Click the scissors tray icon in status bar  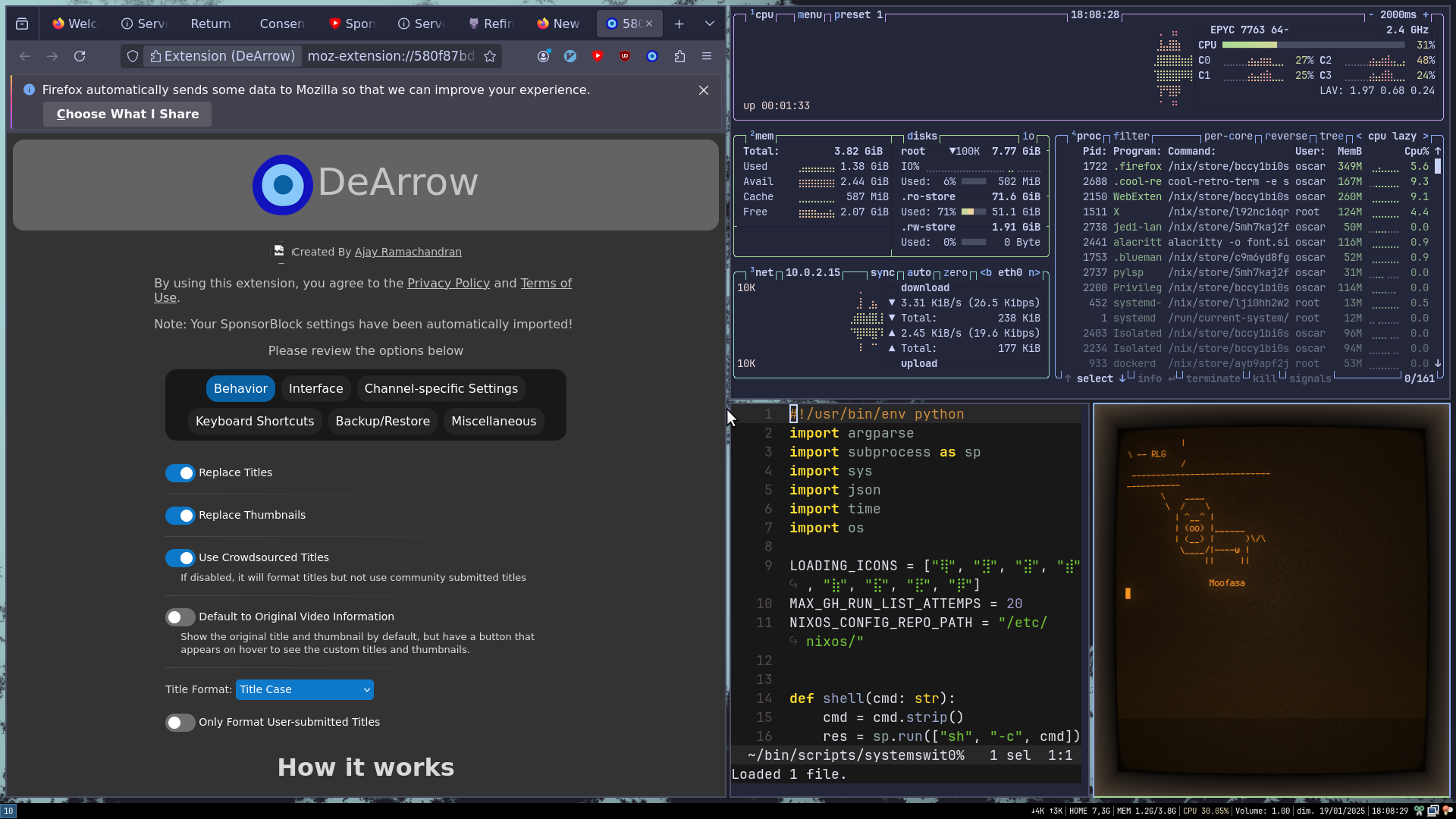pyautogui.click(x=1419, y=811)
